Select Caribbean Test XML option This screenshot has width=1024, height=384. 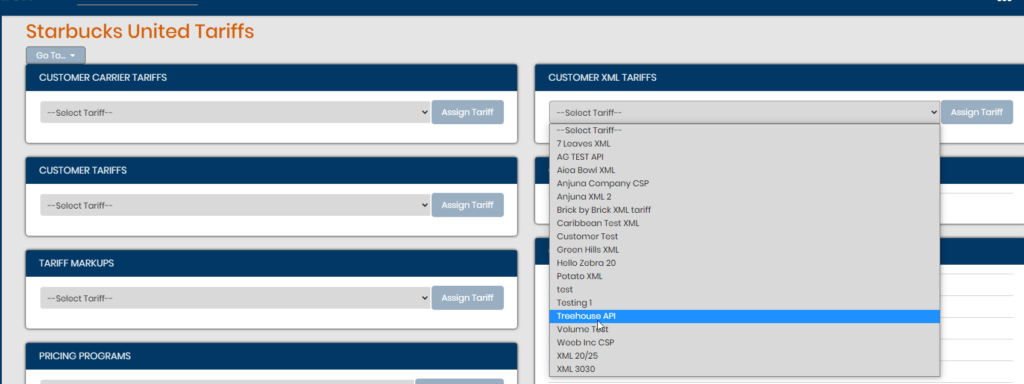pos(744,223)
